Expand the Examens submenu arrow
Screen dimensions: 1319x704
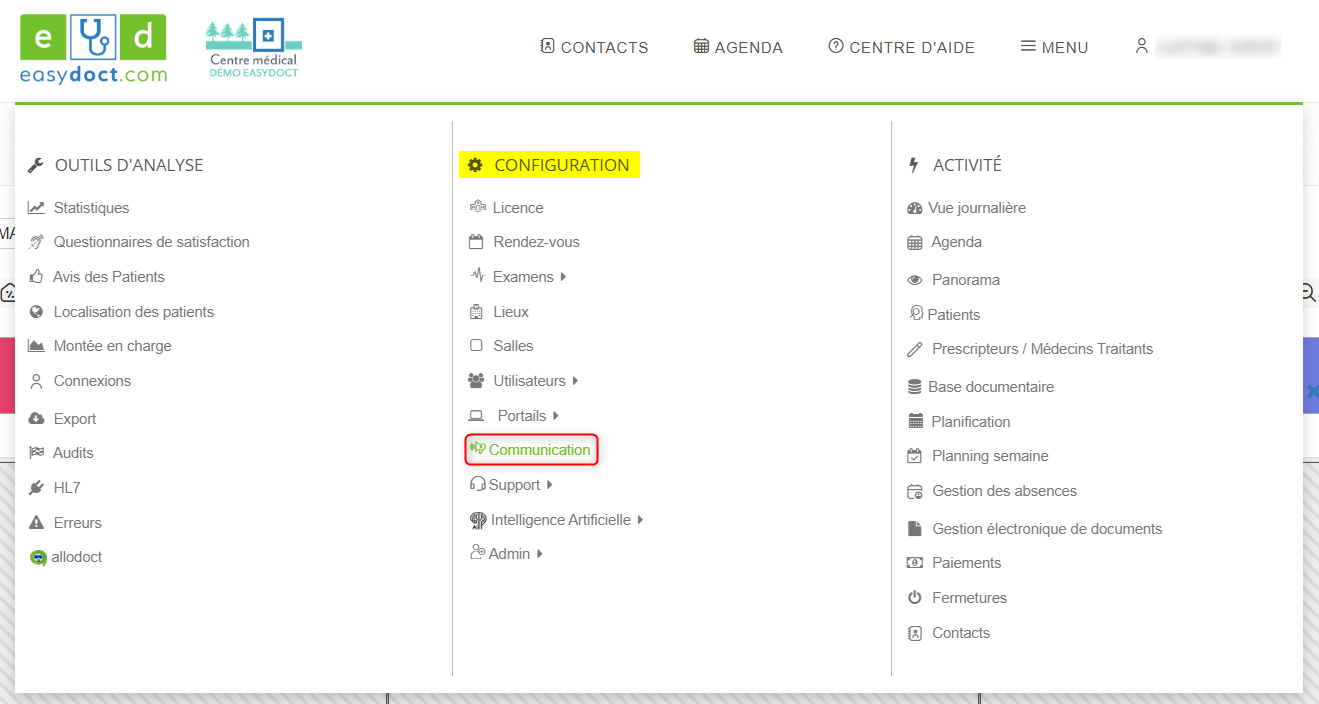563,277
